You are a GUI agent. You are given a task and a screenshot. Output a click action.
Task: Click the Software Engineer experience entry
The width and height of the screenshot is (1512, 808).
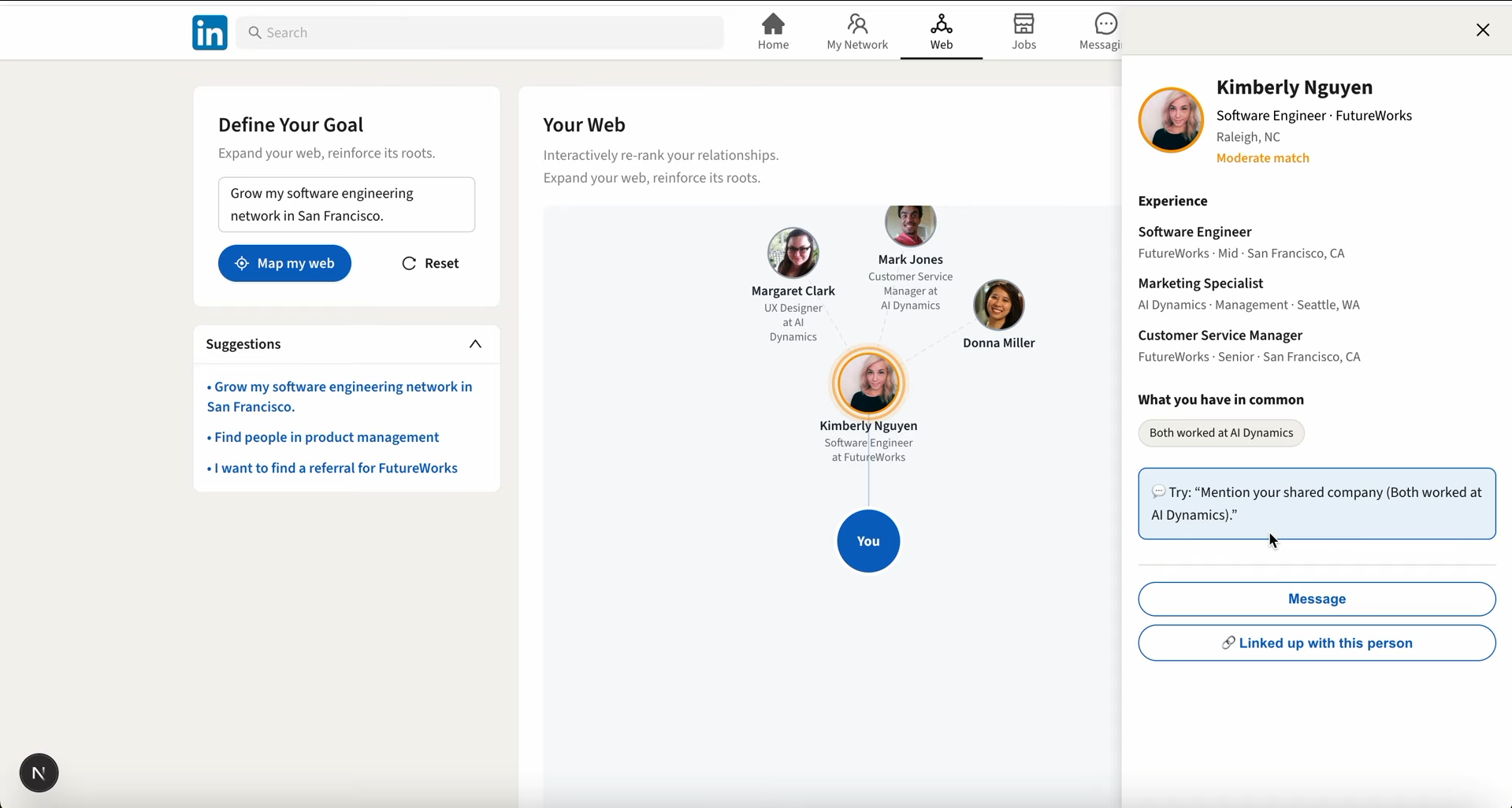(1241, 243)
